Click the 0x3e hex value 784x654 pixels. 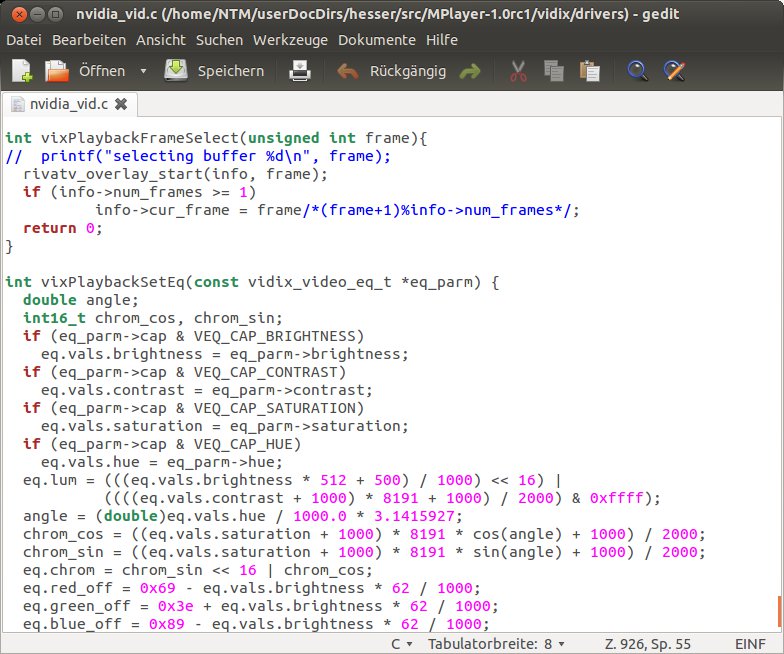tap(176, 606)
